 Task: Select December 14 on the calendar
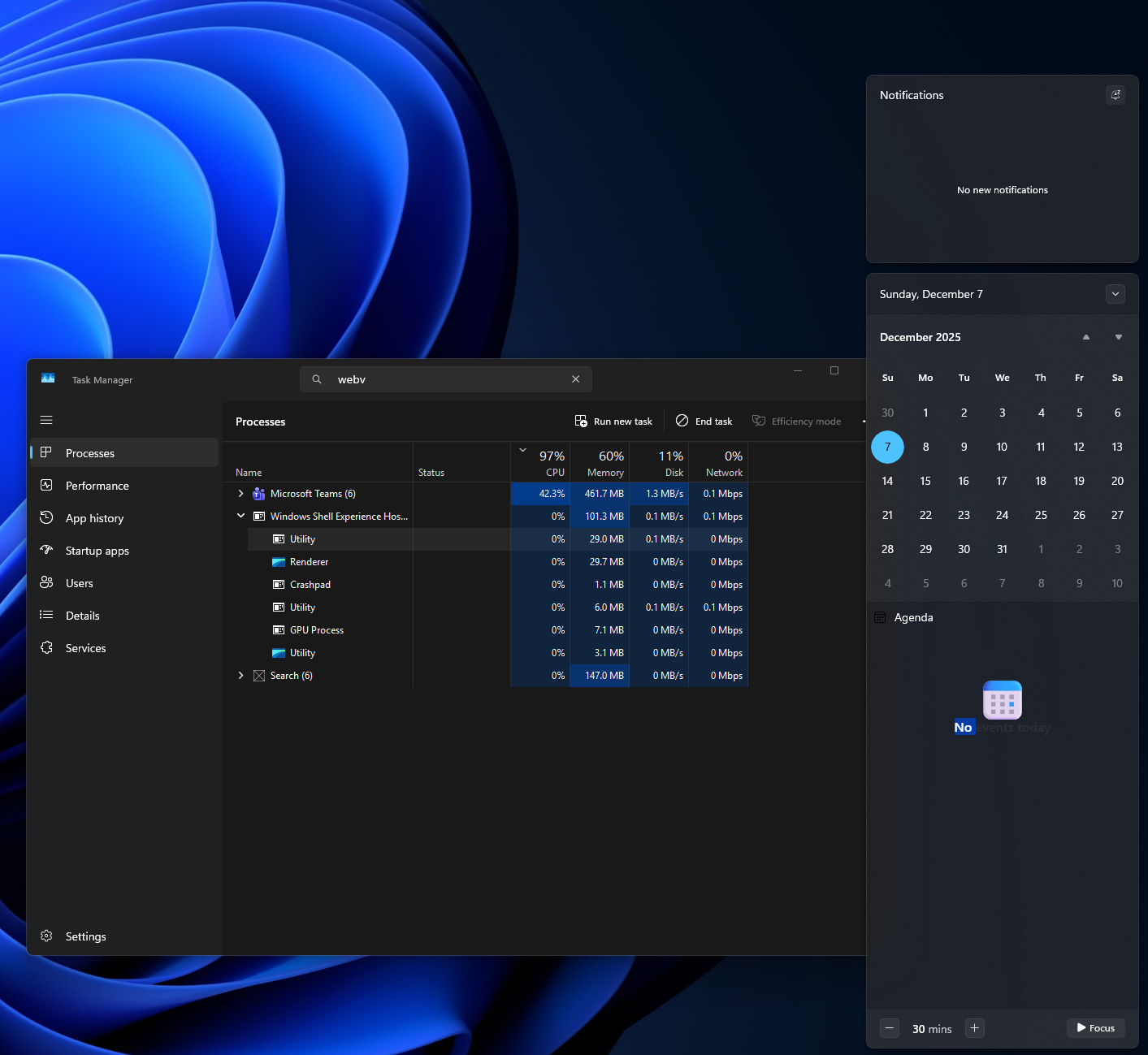(887, 481)
